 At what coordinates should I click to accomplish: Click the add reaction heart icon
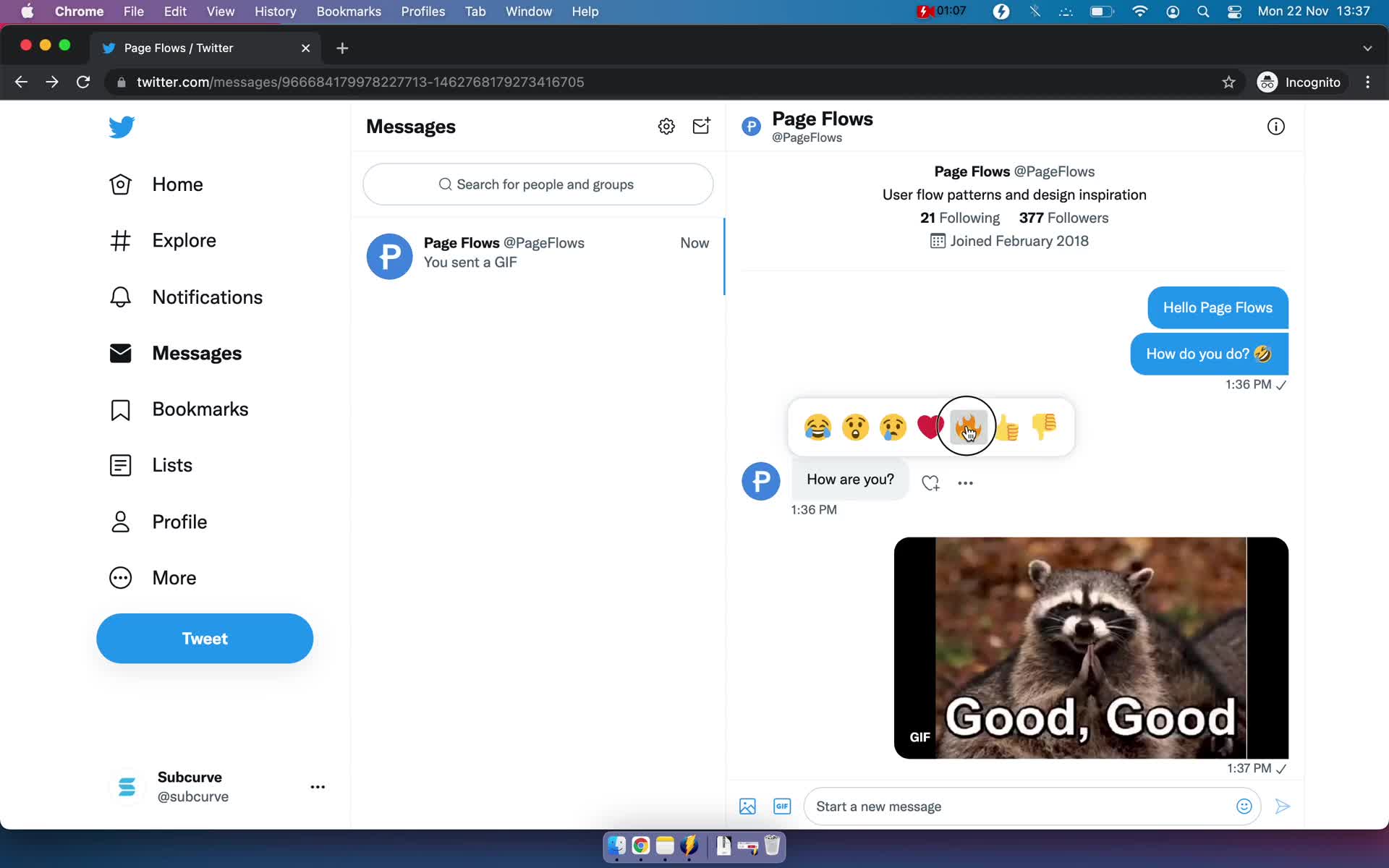coord(930,482)
